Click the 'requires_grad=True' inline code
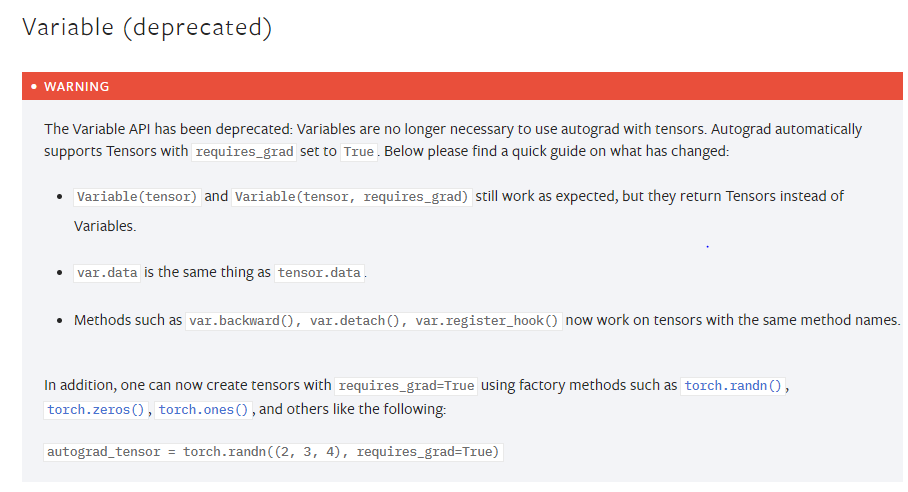The width and height of the screenshot is (908, 492). pos(406,386)
